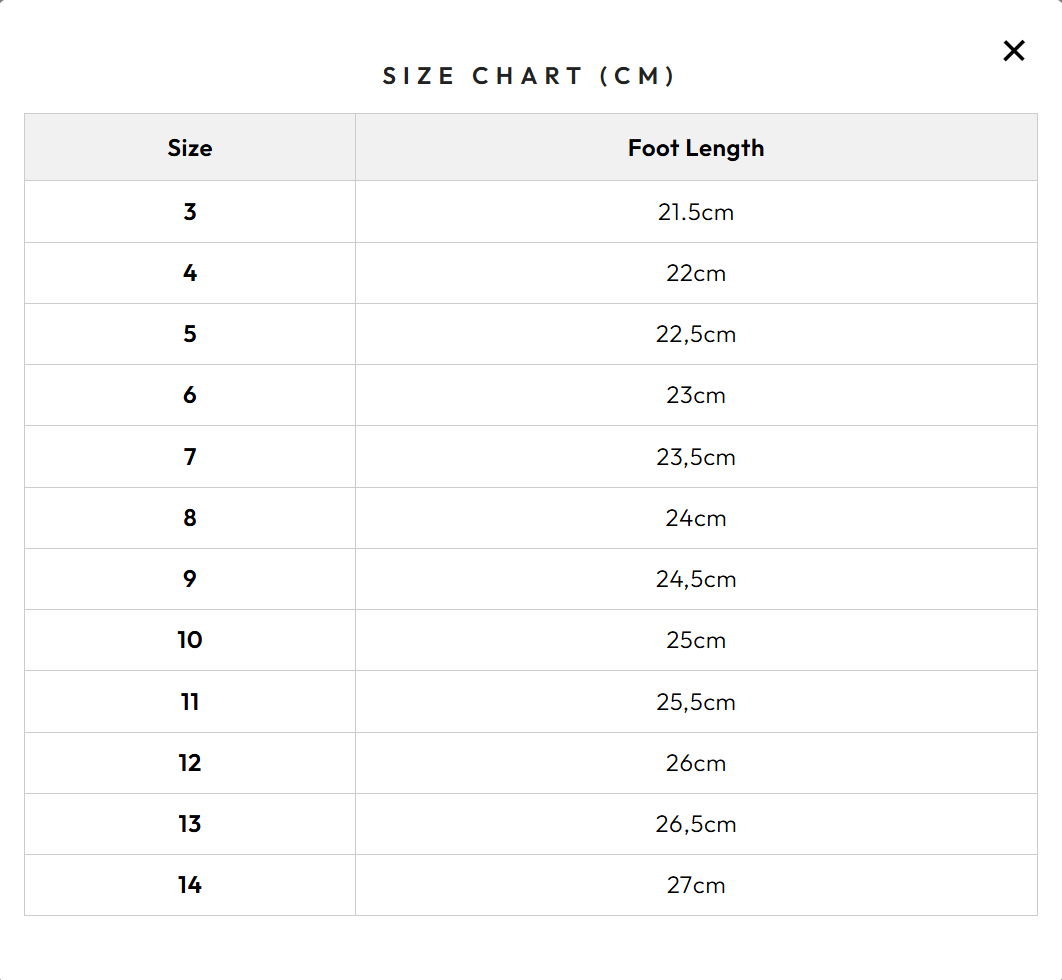Click size 13 row label
Image resolution: width=1062 pixels, height=980 pixels.
pyautogui.click(x=190, y=824)
